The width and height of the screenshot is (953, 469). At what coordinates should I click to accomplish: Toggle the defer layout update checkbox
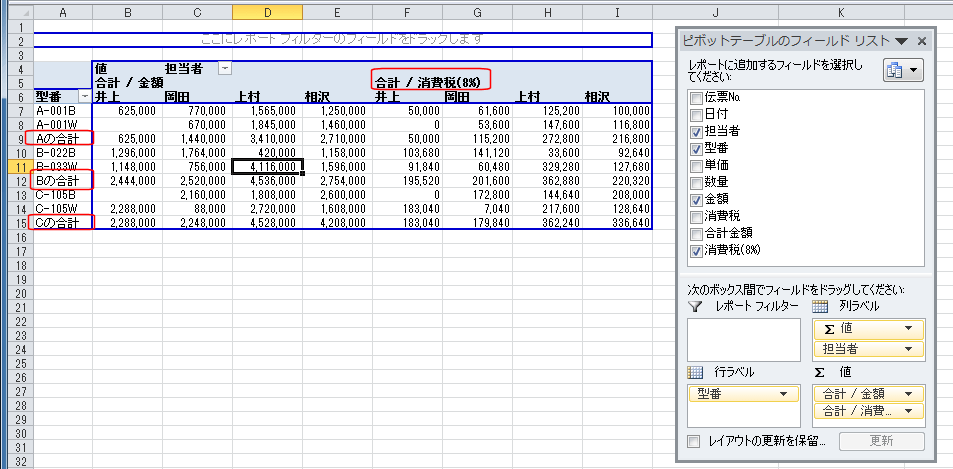[x=694, y=441]
